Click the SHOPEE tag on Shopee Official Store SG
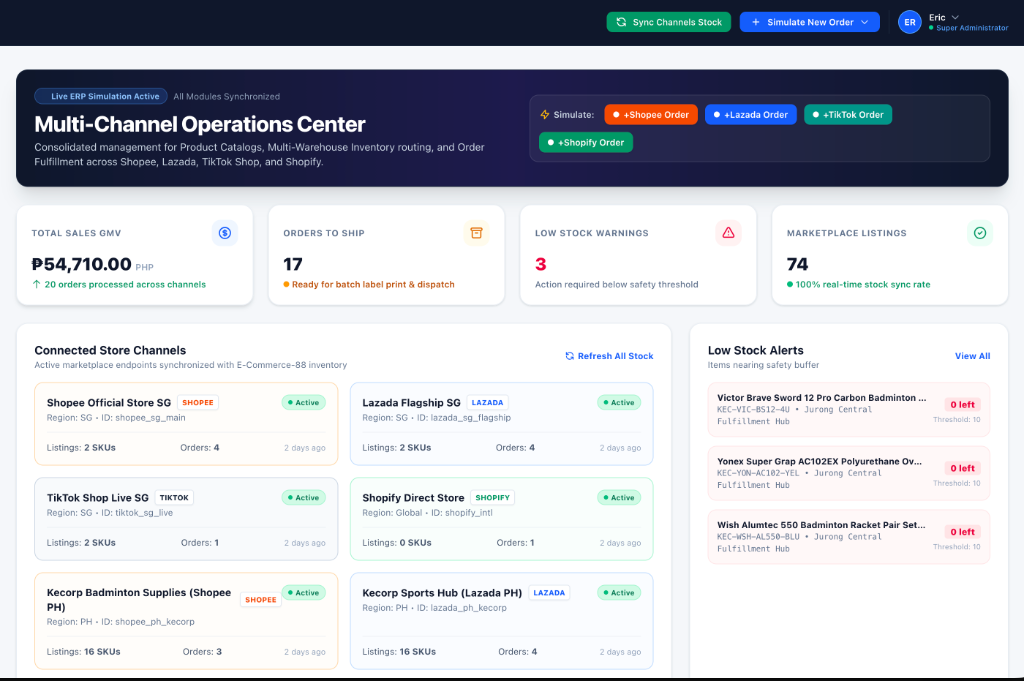 pos(197,403)
